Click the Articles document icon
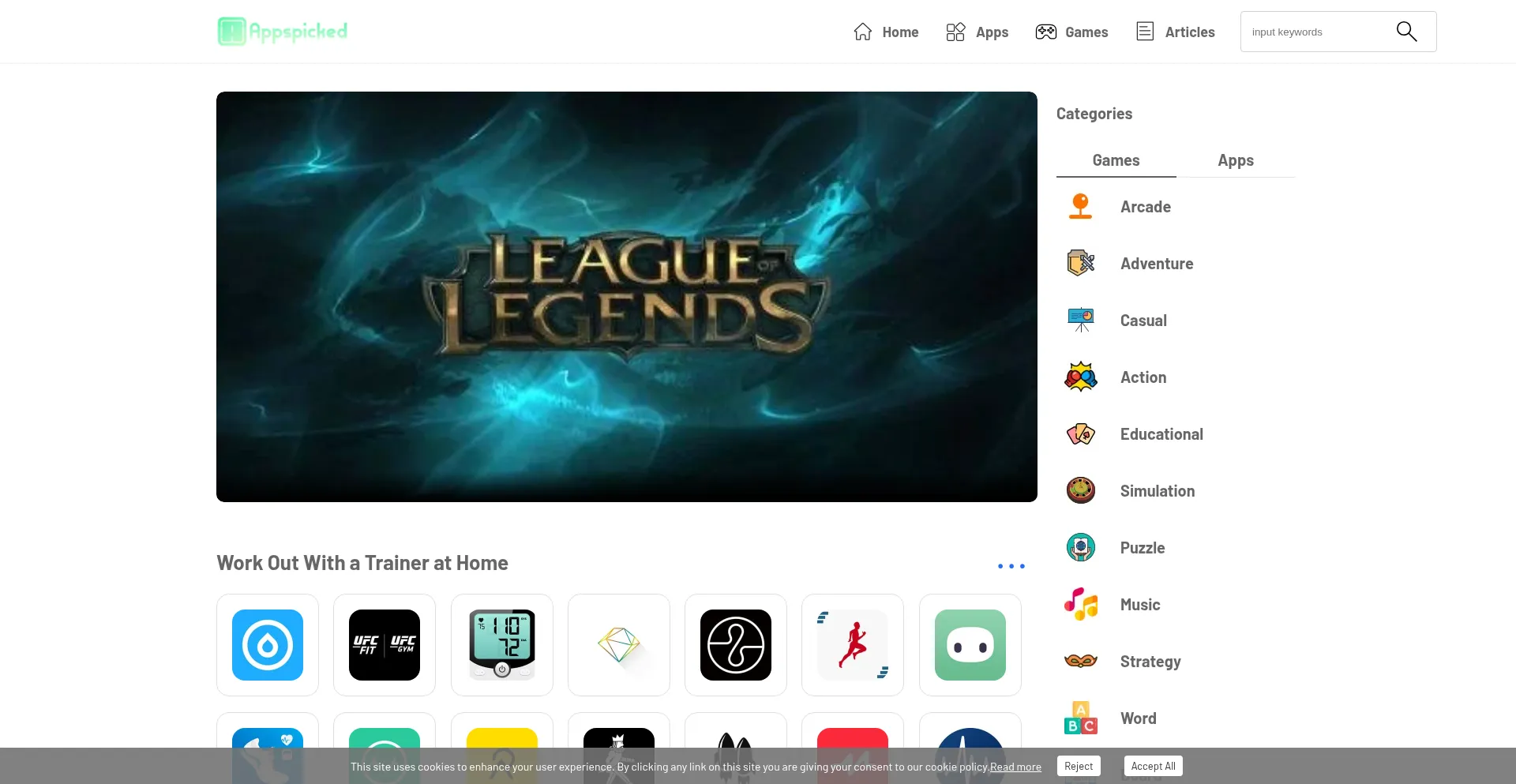The image size is (1516, 784). pos(1145,32)
